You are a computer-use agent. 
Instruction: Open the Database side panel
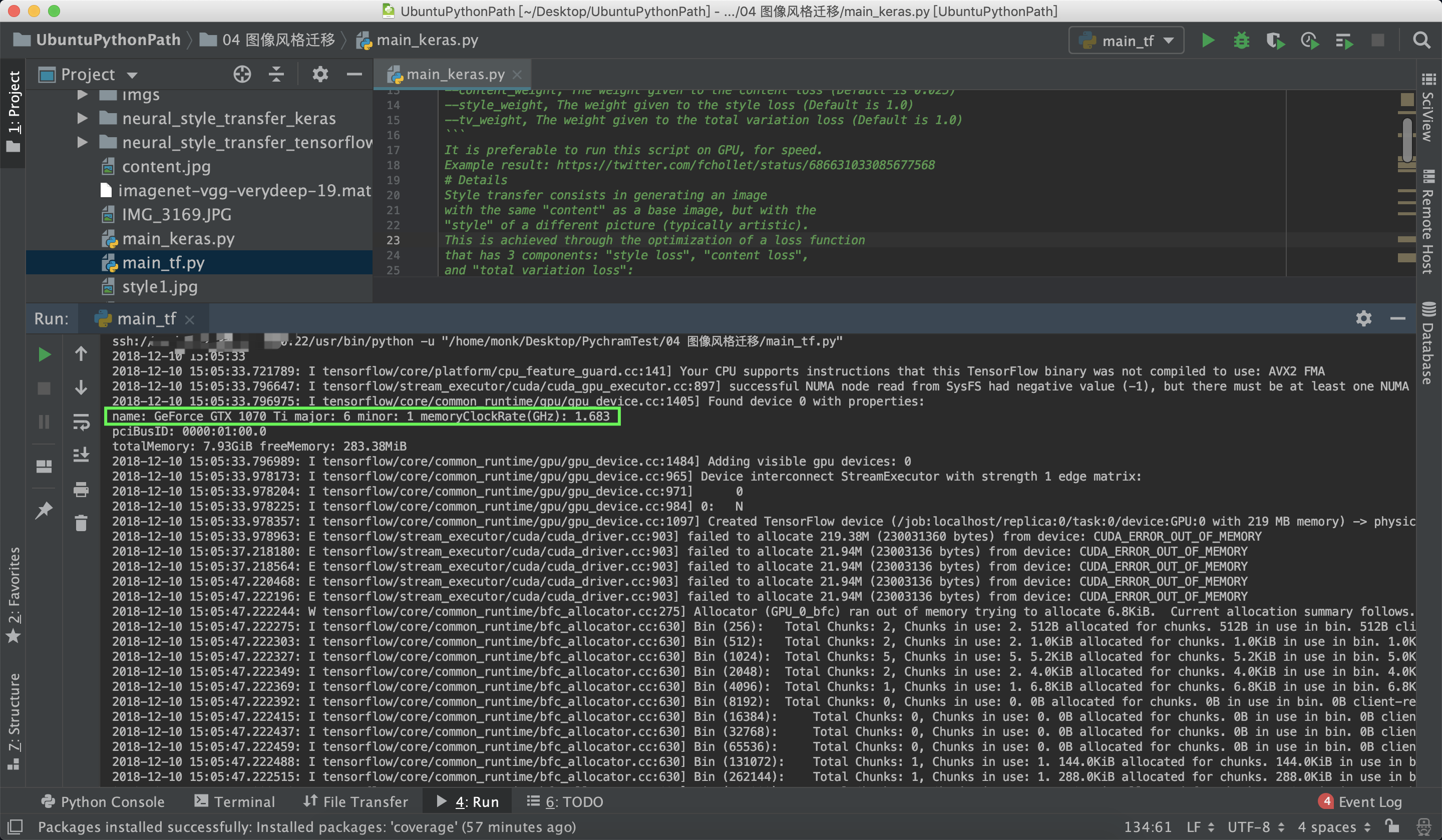pyautogui.click(x=1428, y=343)
